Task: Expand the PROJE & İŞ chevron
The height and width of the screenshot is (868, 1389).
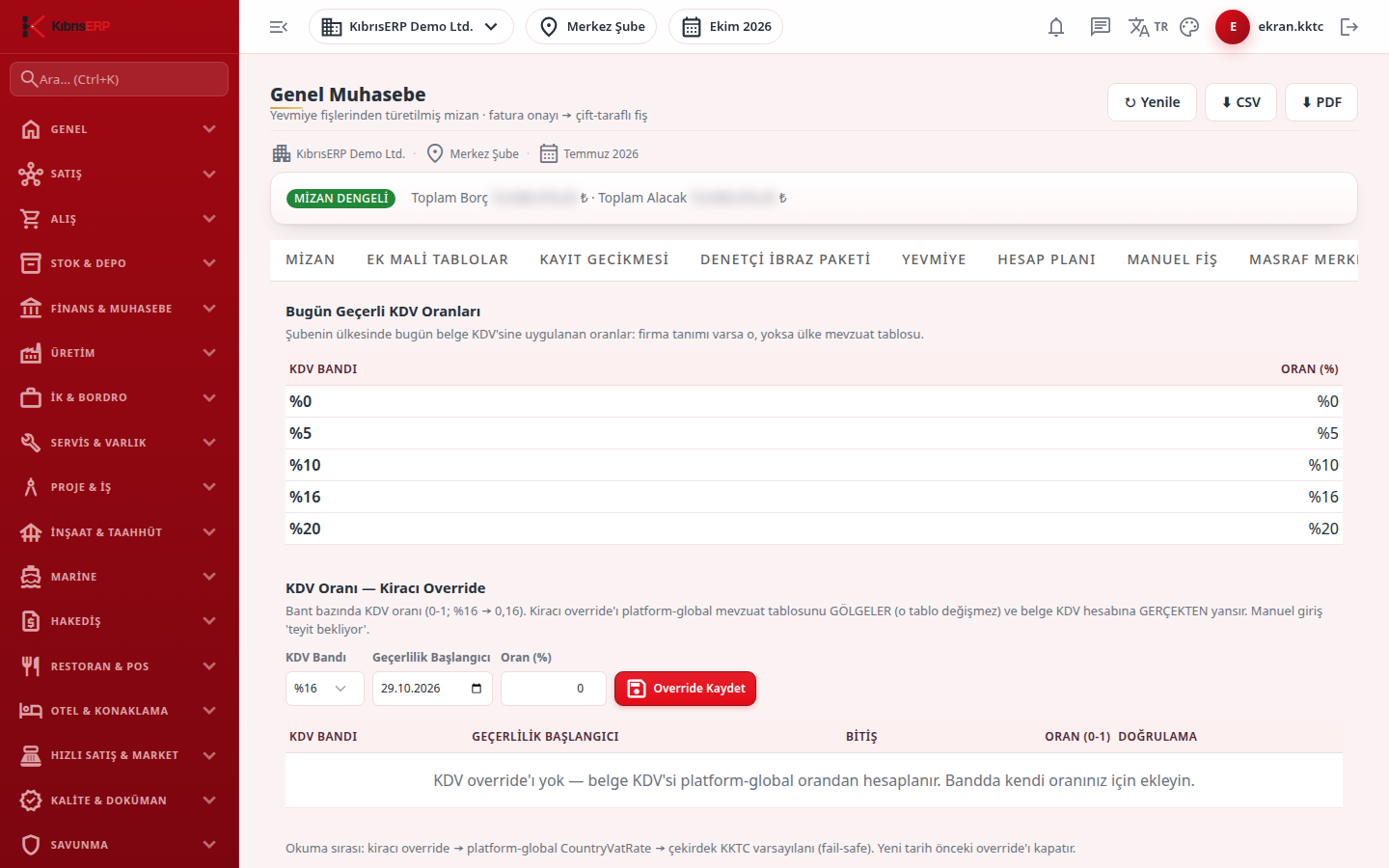Action: [x=209, y=487]
